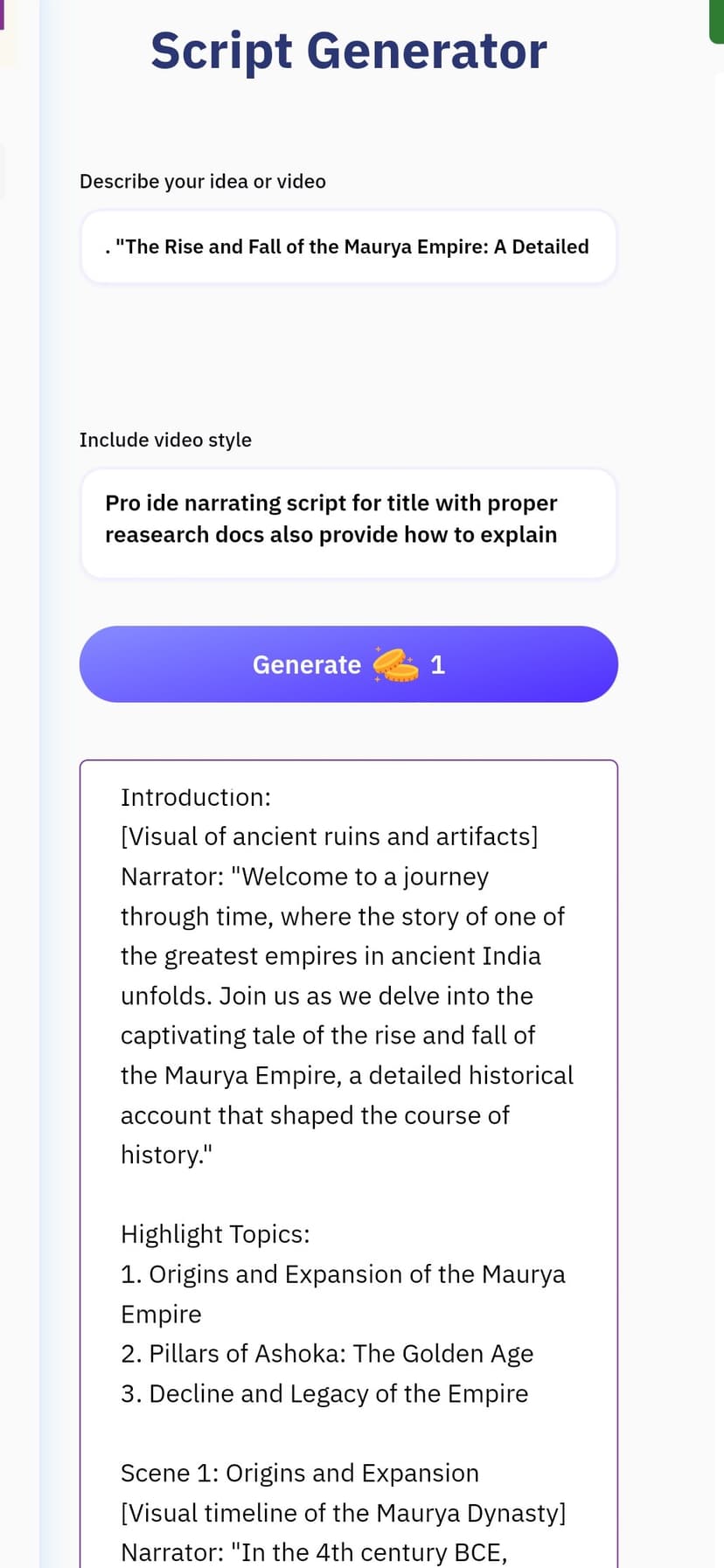Click the 'Describe your idea or video' label

click(x=203, y=182)
